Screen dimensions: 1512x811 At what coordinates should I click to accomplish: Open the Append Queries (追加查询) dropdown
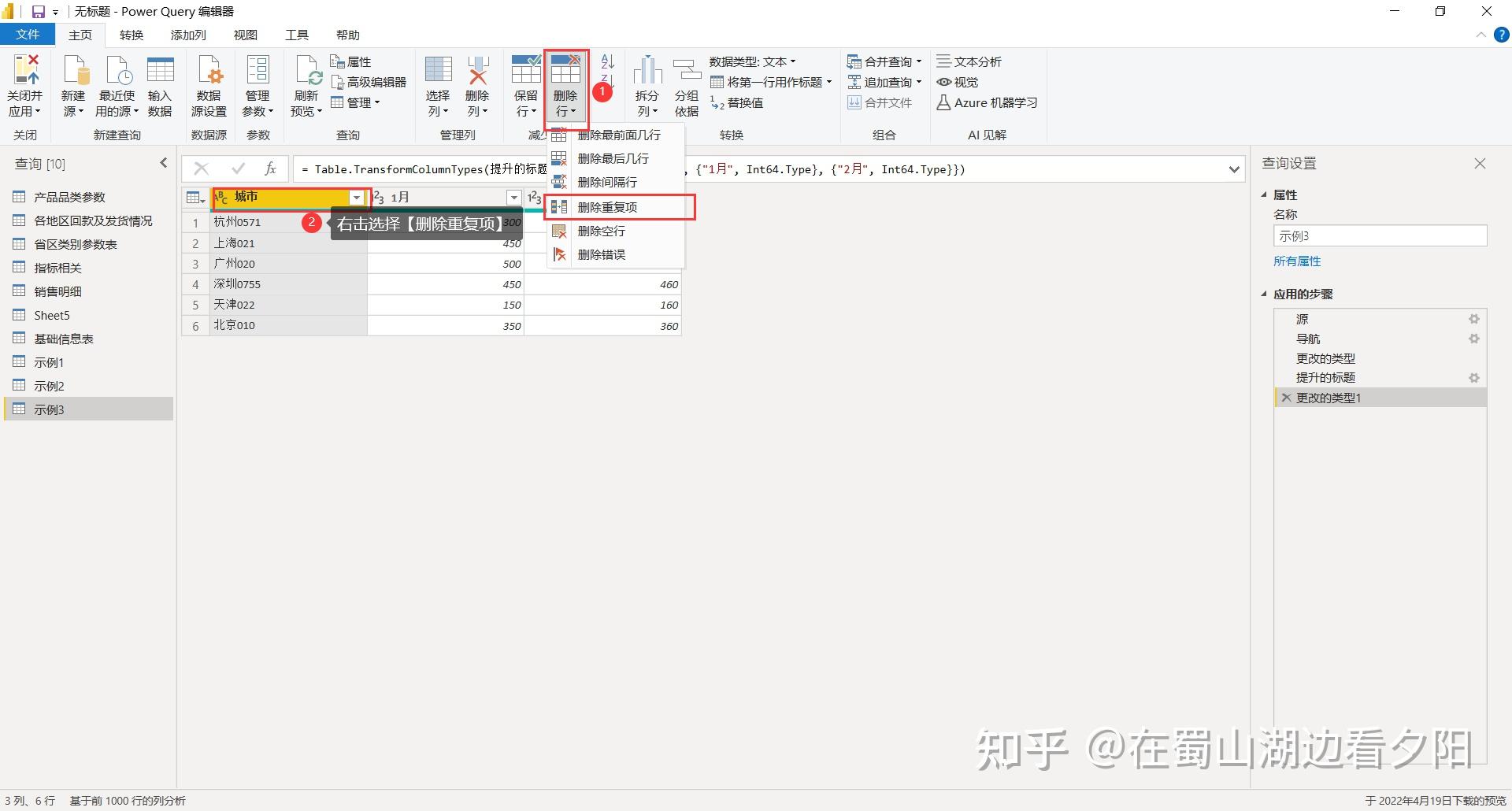point(884,82)
